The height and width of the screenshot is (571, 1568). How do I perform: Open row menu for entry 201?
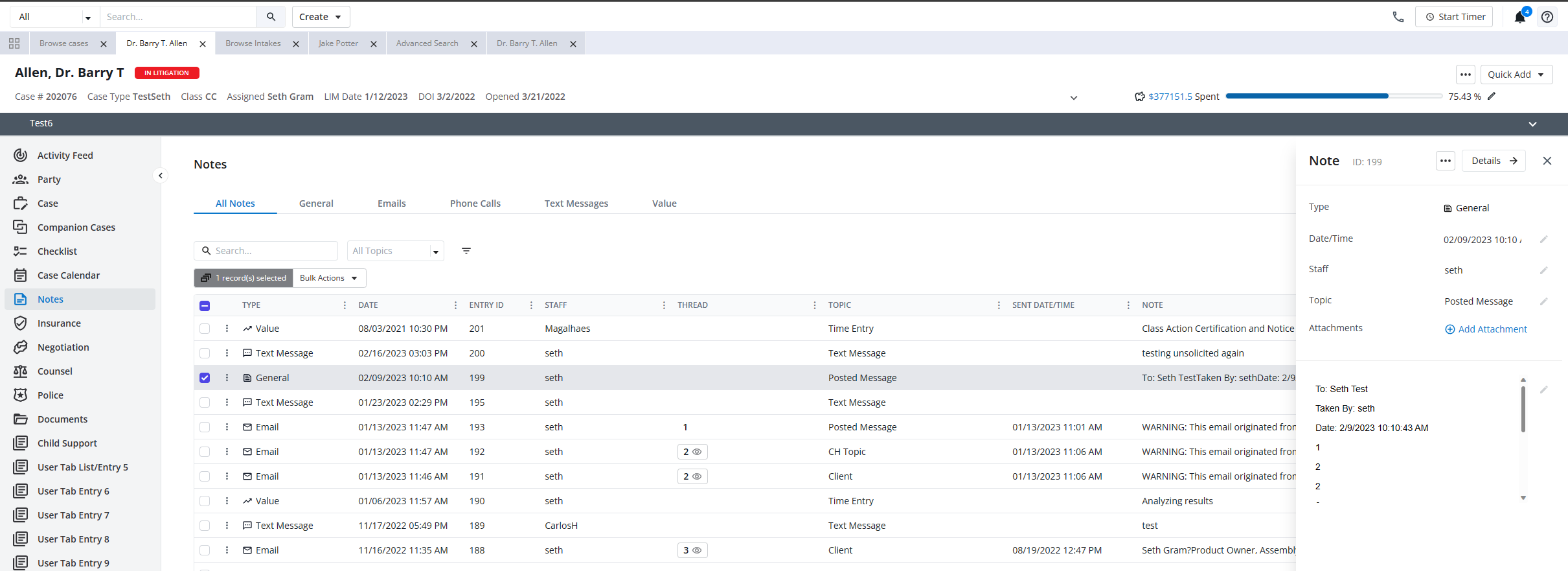pos(227,329)
